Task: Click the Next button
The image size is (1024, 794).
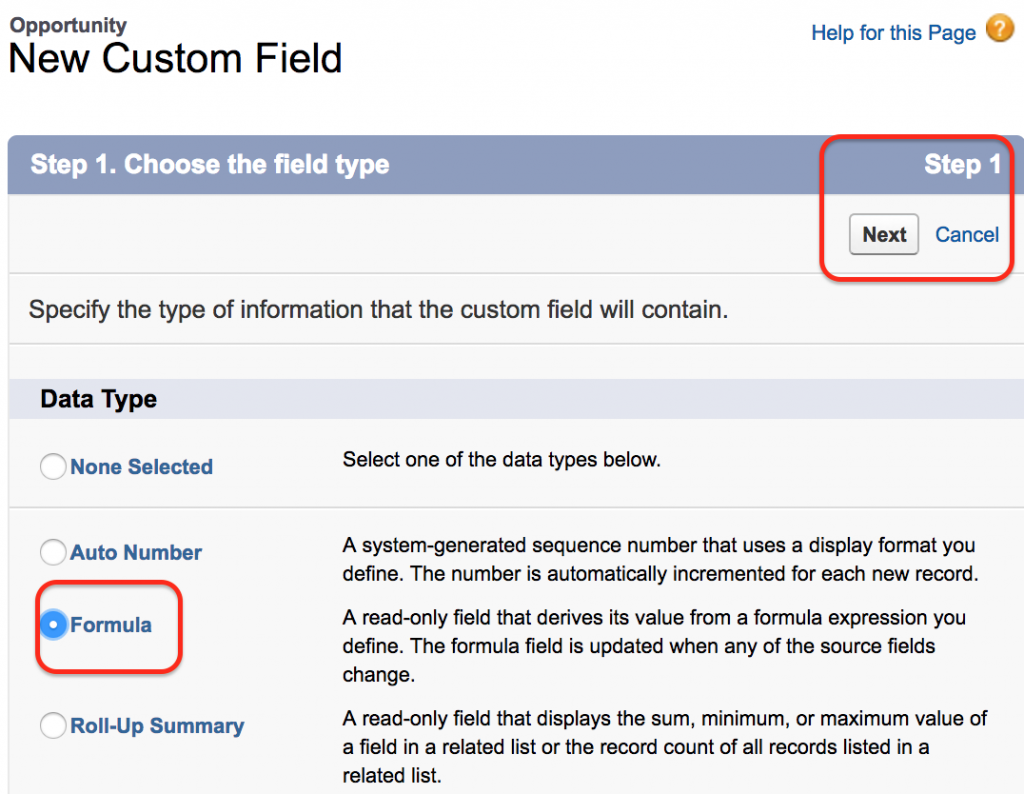Action: [884, 234]
